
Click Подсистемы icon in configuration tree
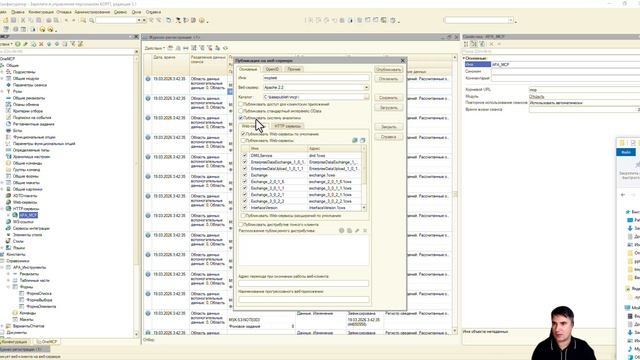coord(8,72)
